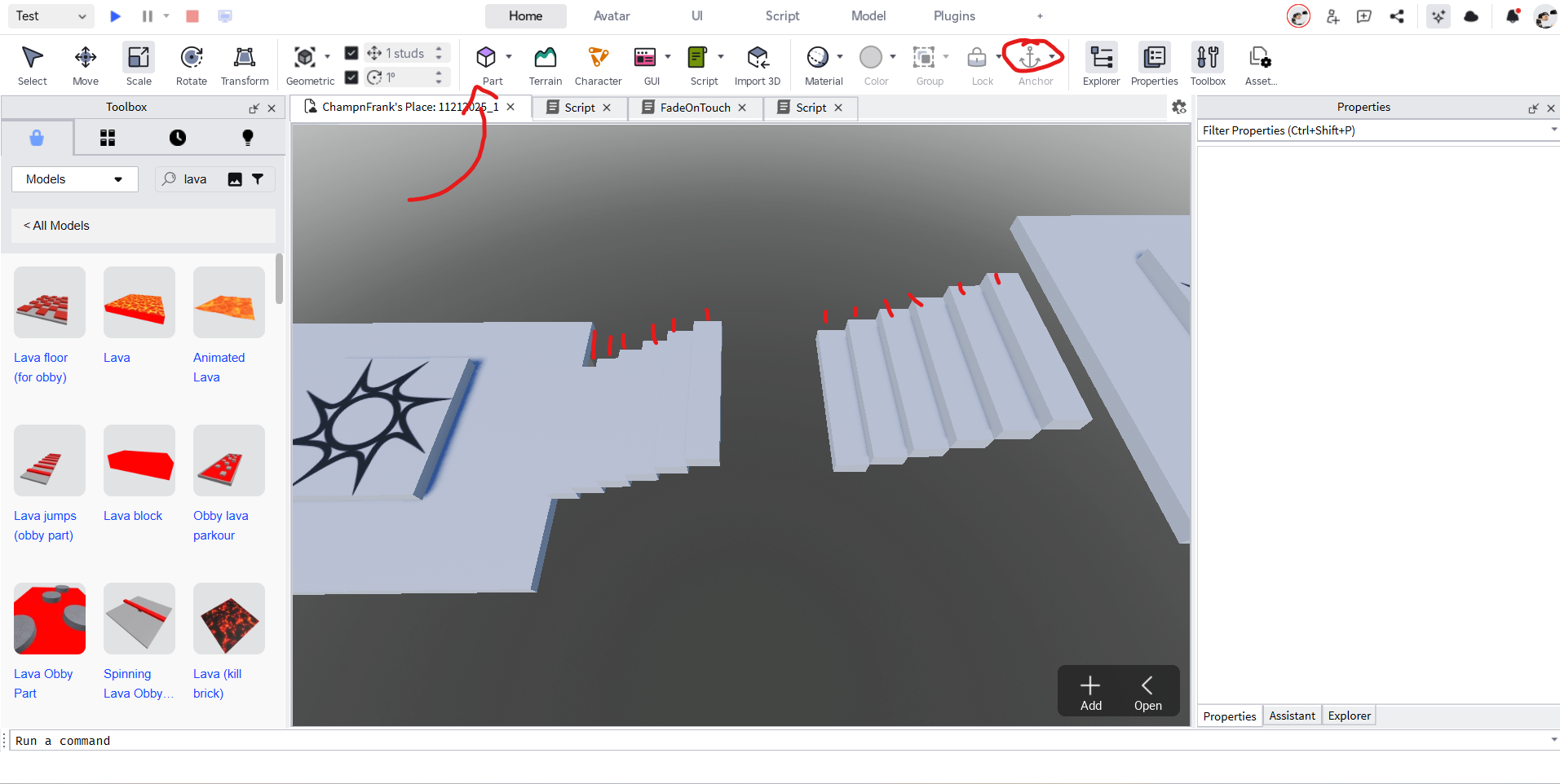Insert a Character into the place
The width and height of the screenshot is (1560, 784).
(x=597, y=64)
